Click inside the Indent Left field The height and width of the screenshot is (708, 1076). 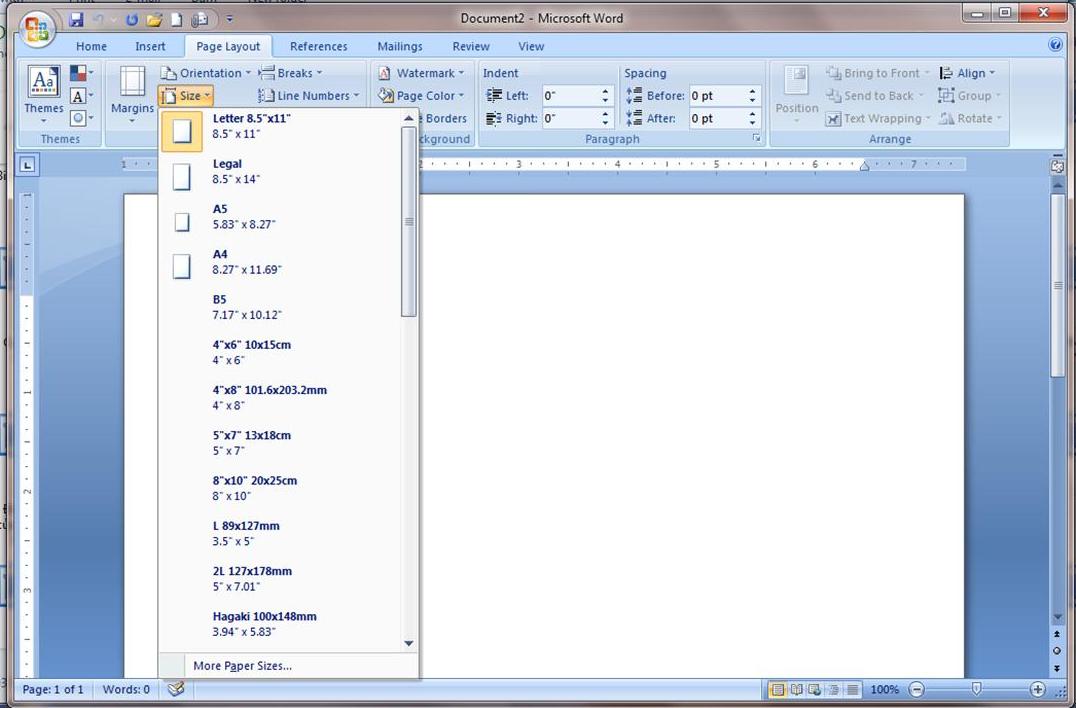(x=570, y=95)
